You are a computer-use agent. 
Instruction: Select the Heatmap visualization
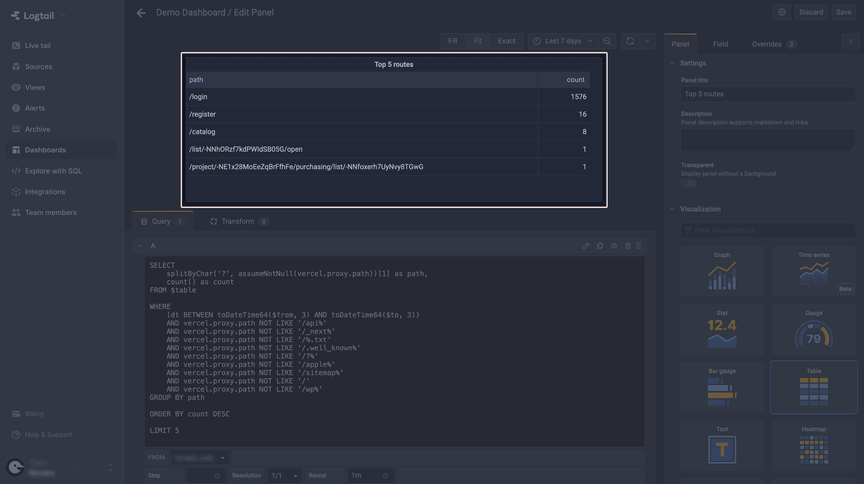coord(813,445)
